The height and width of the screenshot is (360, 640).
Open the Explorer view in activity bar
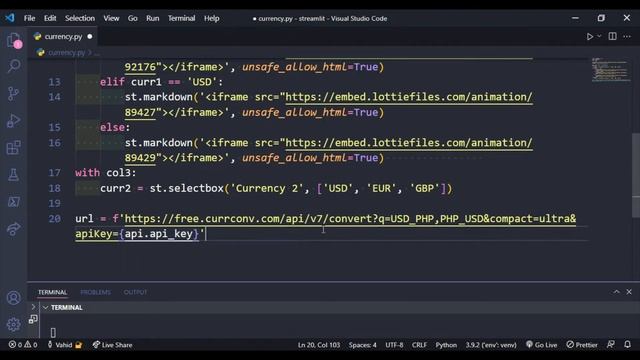13,40
